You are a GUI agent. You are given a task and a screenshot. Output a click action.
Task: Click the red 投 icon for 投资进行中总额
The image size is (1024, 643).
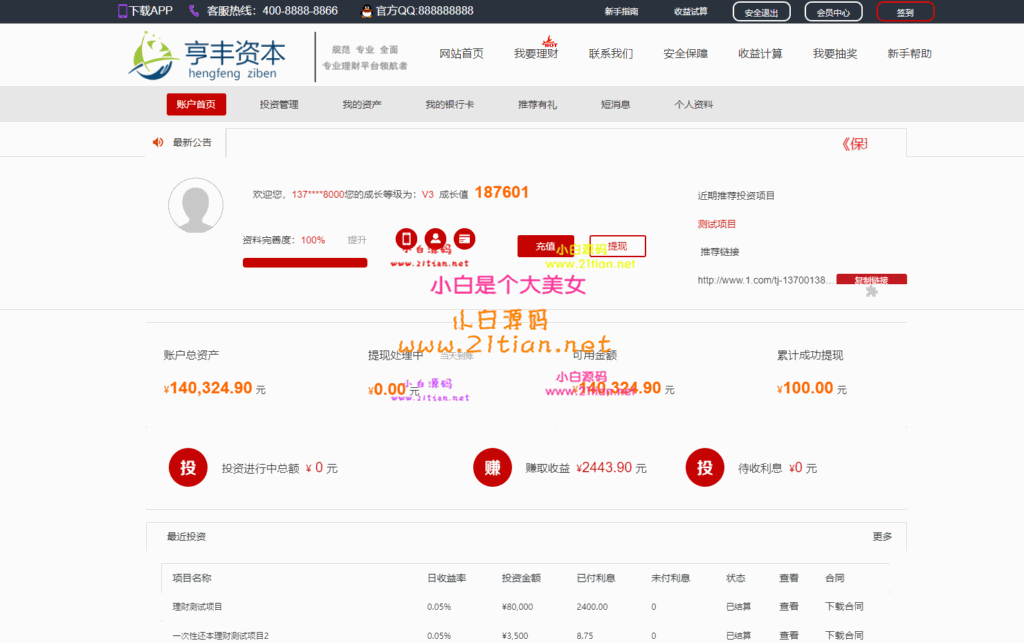tap(188, 467)
